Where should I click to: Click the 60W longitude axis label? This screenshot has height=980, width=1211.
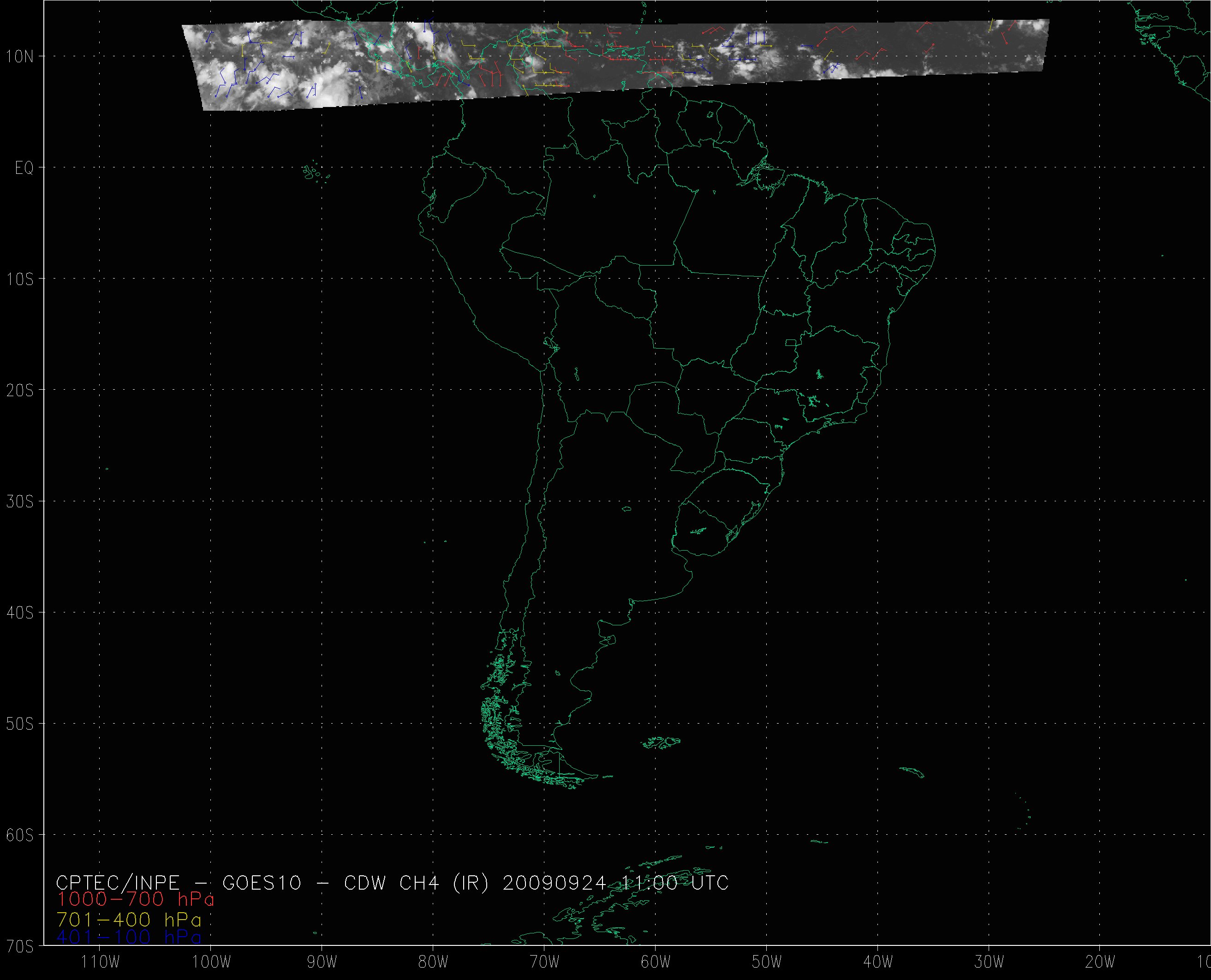click(x=656, y=962)
